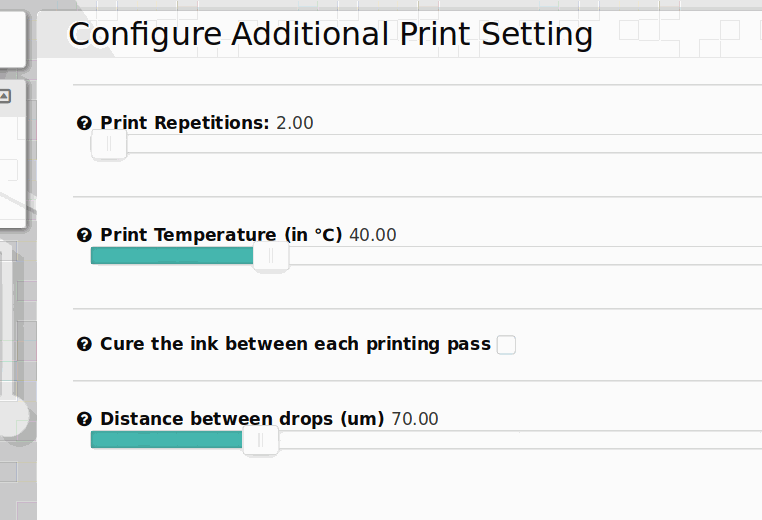Show help for Distance between drops
Viewport: 762px width, 520px height.
pos(85,419)
